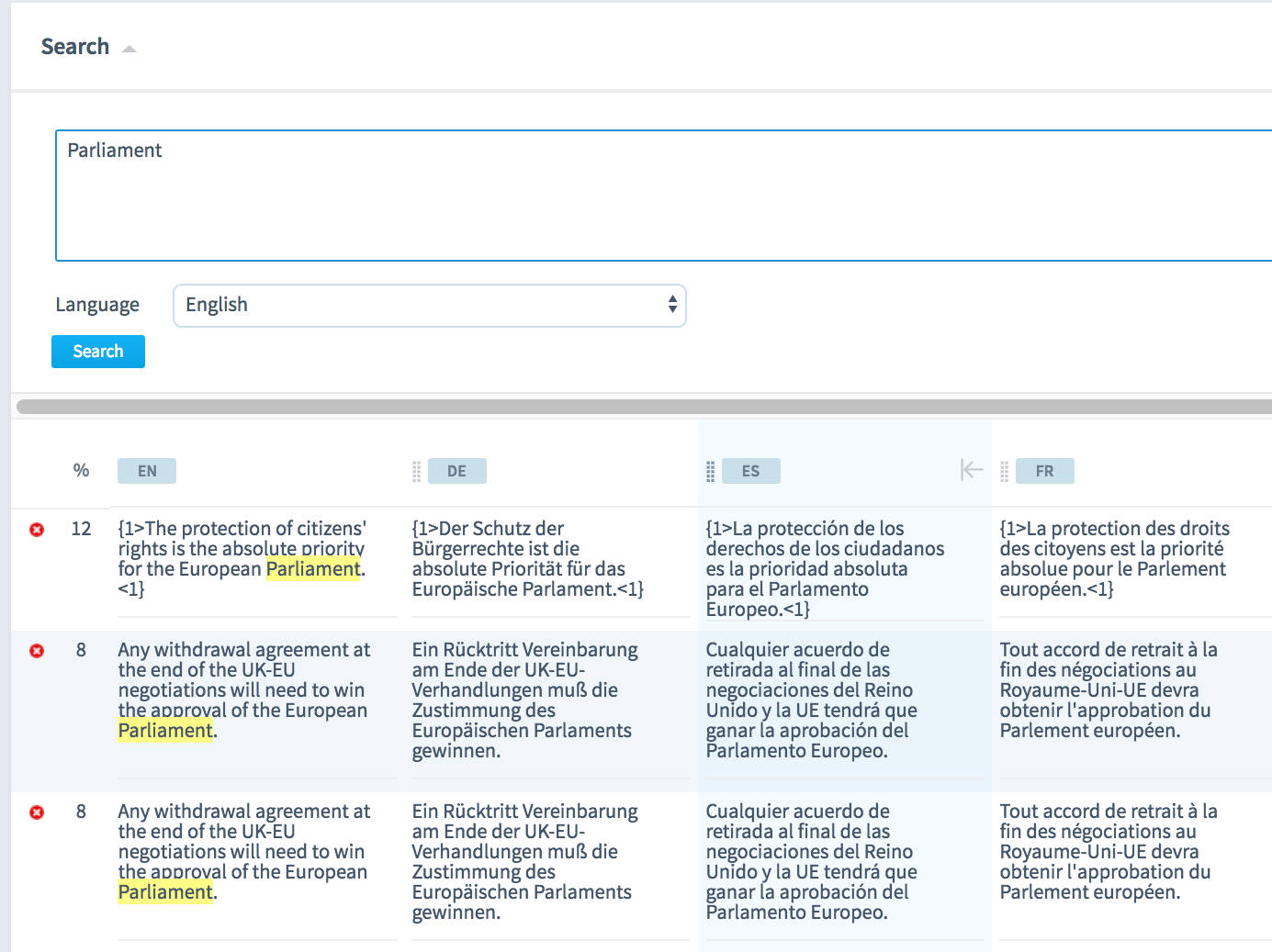Delete the first search result row
This screenshot has width=1272, height=952.
tap(36, 530)
